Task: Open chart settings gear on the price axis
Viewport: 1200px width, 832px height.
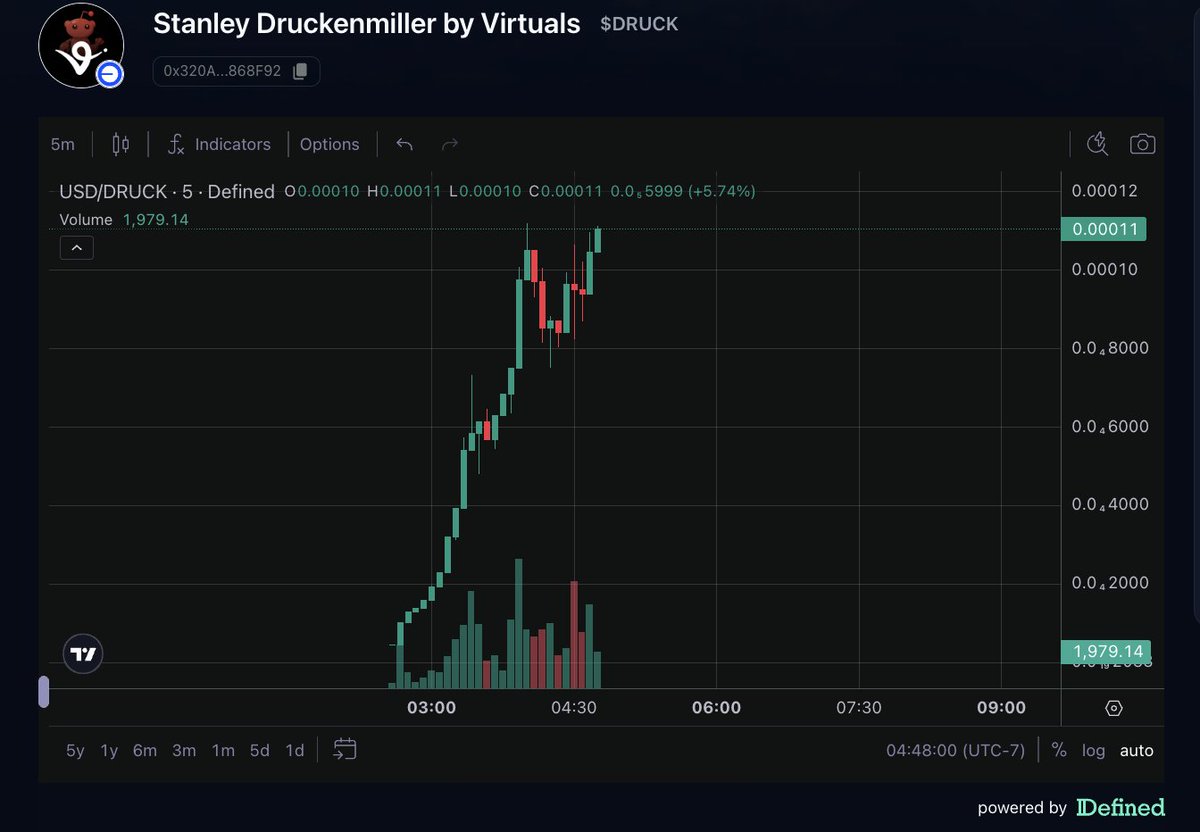Action: click(x=1114, y=708)
